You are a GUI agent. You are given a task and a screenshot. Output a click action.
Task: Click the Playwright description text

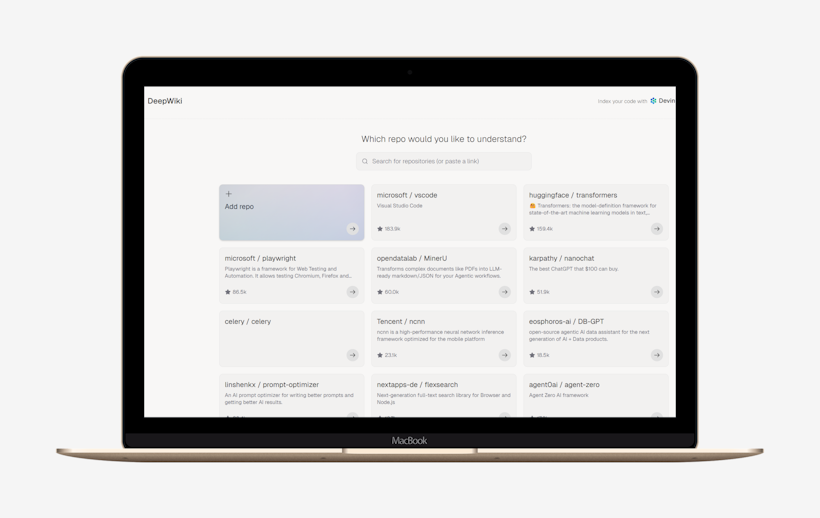288,272
